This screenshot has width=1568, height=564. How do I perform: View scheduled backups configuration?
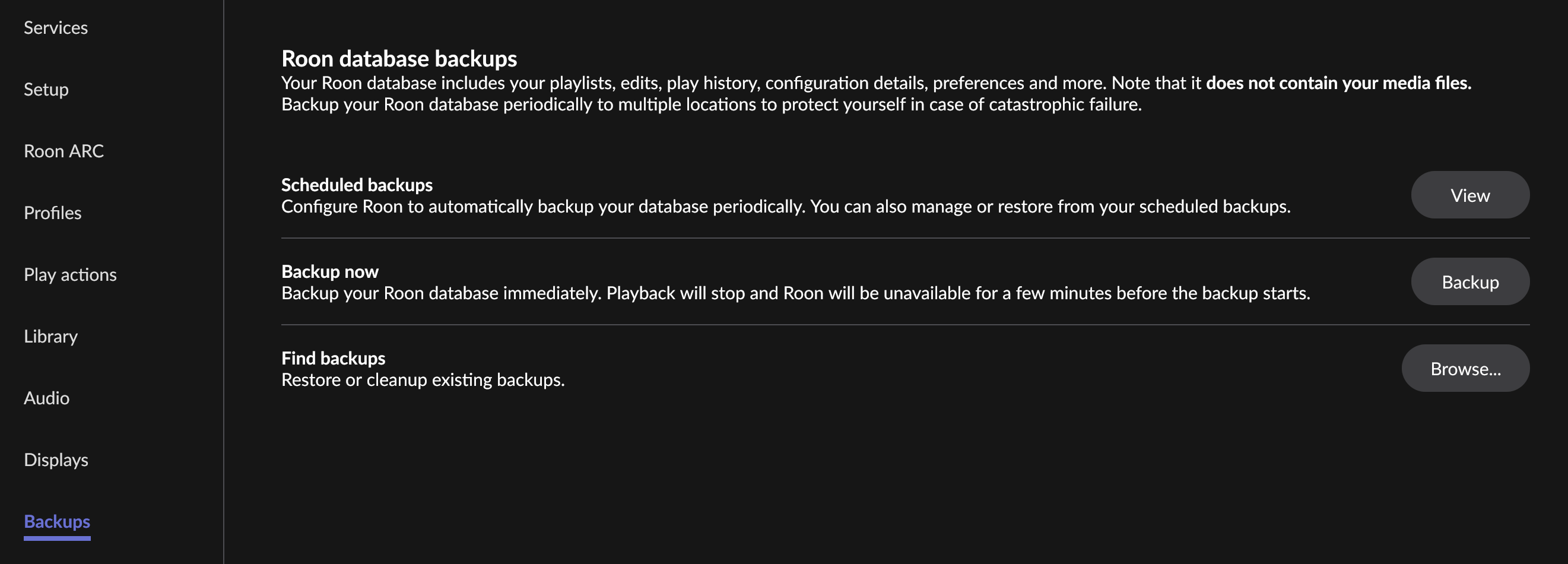1469,195
